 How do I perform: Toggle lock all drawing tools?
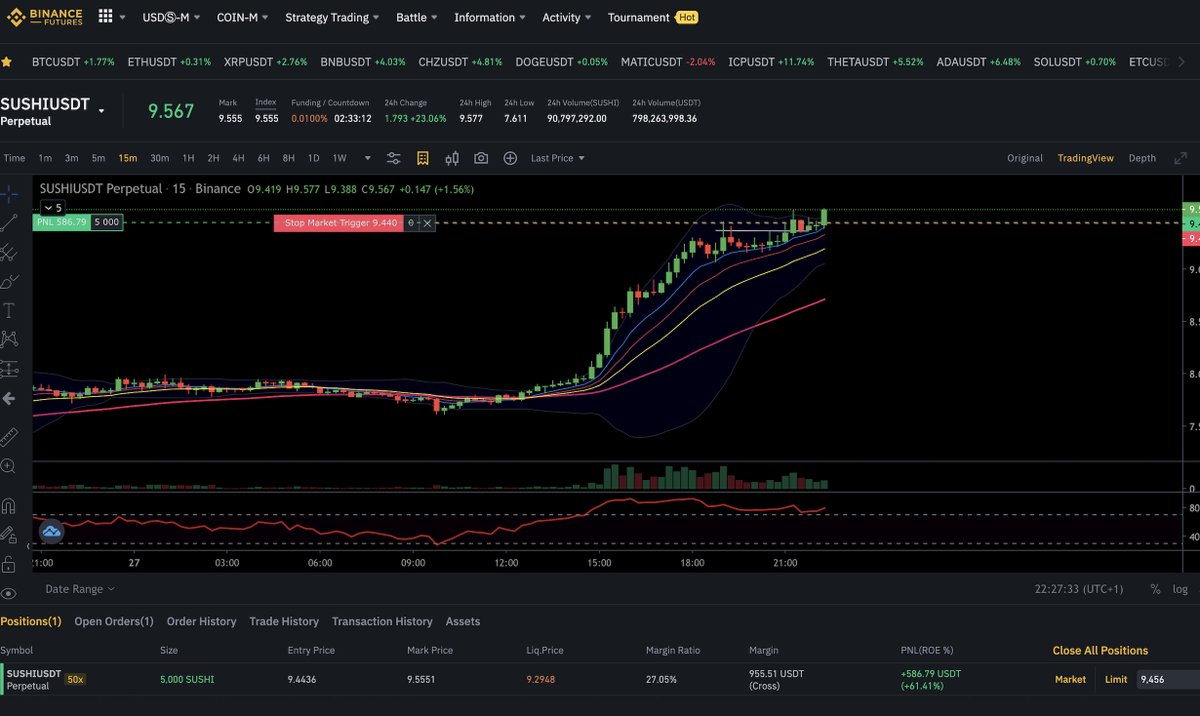pyautogui.click(x=9, y=564)
